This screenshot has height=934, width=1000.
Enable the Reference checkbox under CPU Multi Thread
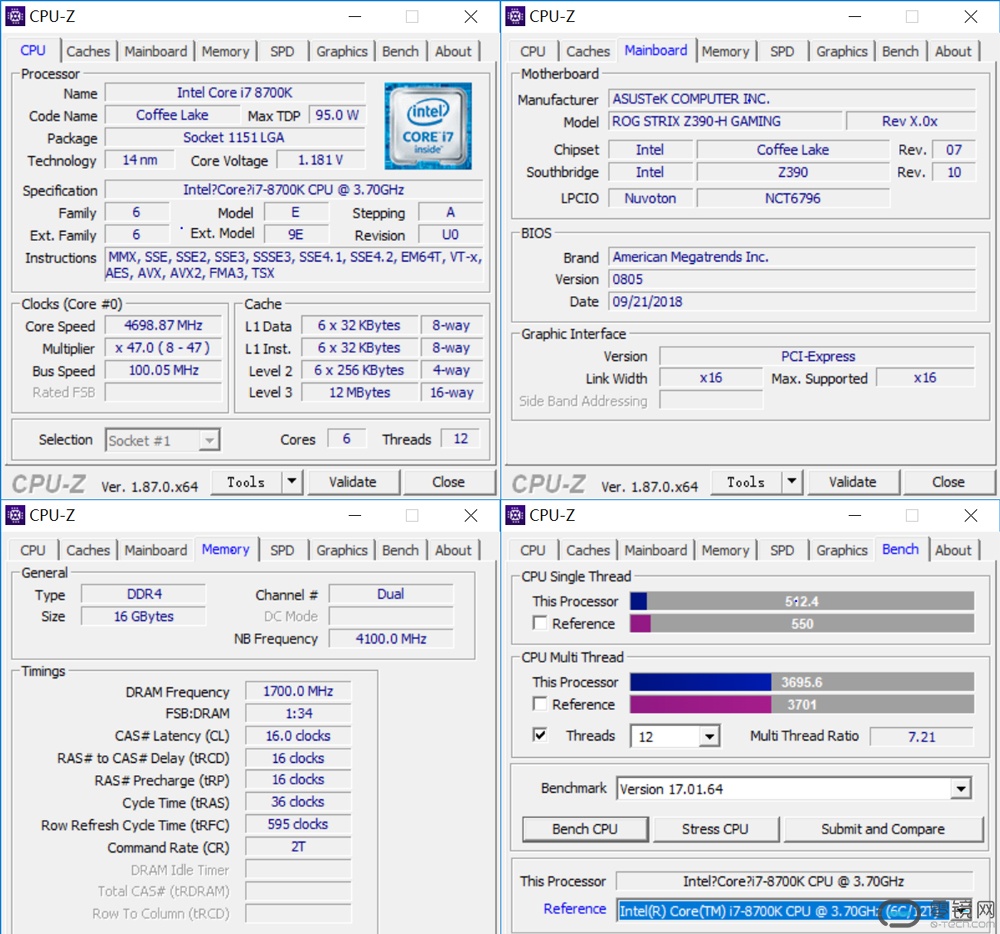[x=540, y=704]
